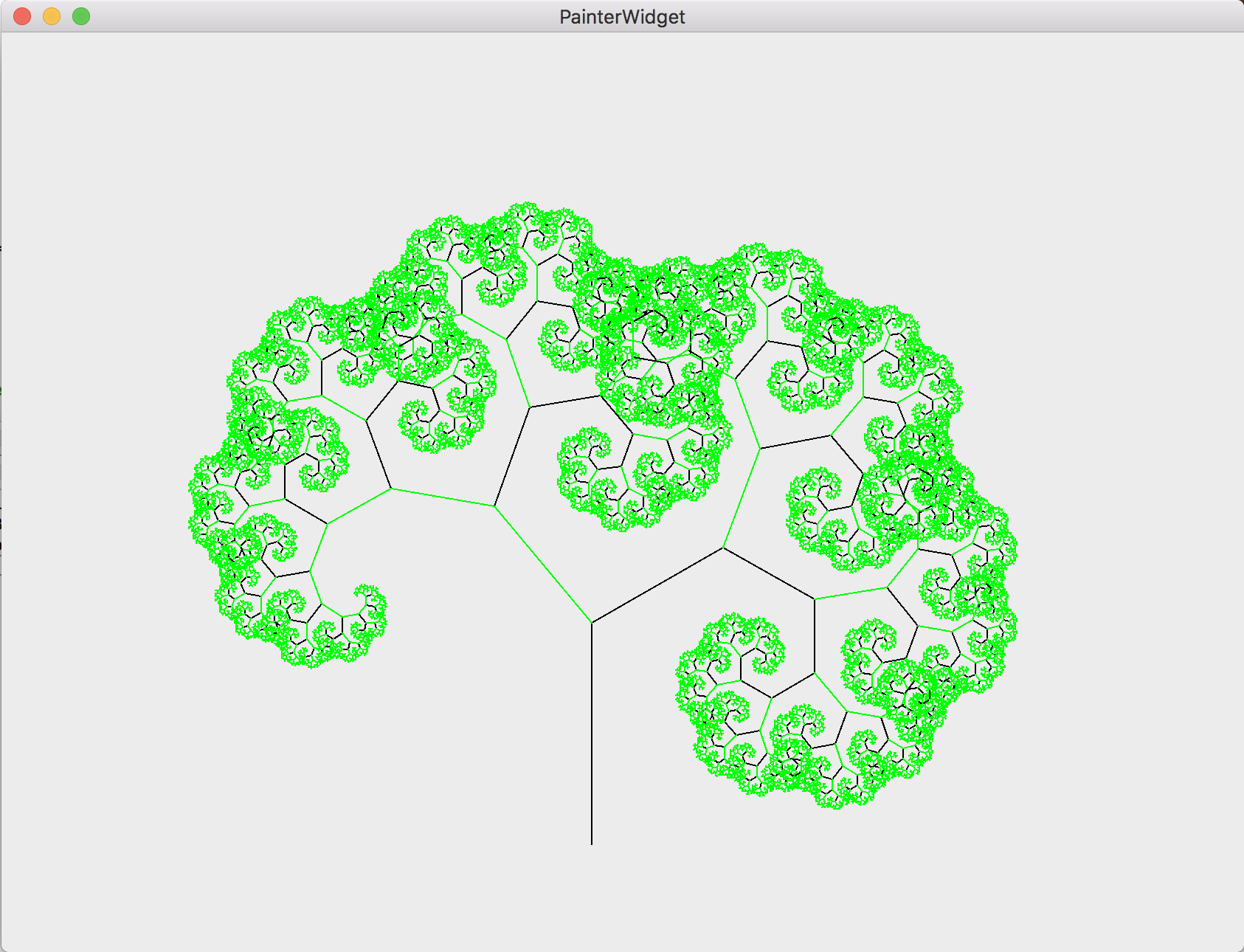The image size is (1244, 952).
Task: Click the leftmost edge of the tree canopy
Action: [193, 487]
